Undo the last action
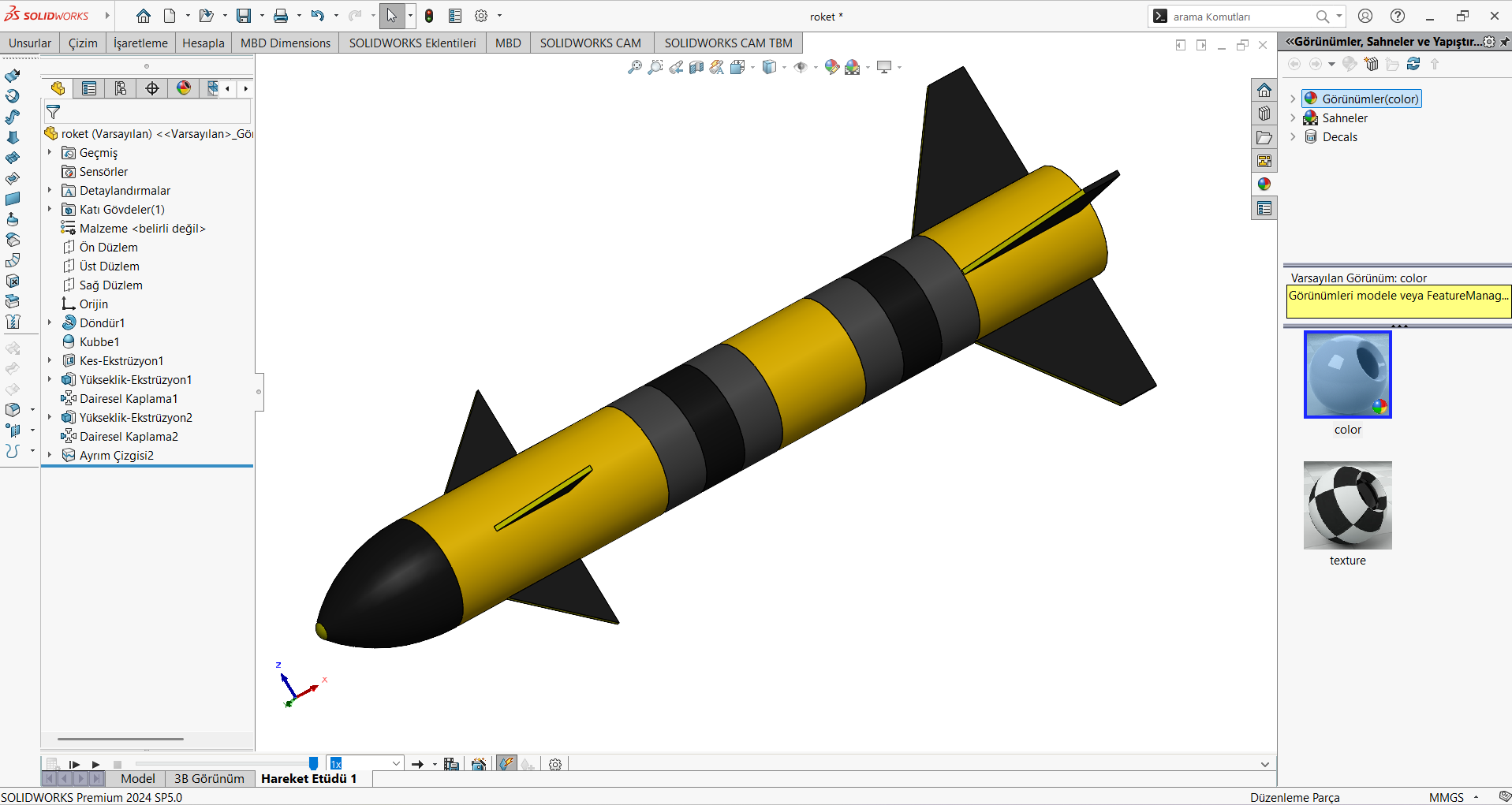Screen dimensions: 1512x805 [317, 16]
